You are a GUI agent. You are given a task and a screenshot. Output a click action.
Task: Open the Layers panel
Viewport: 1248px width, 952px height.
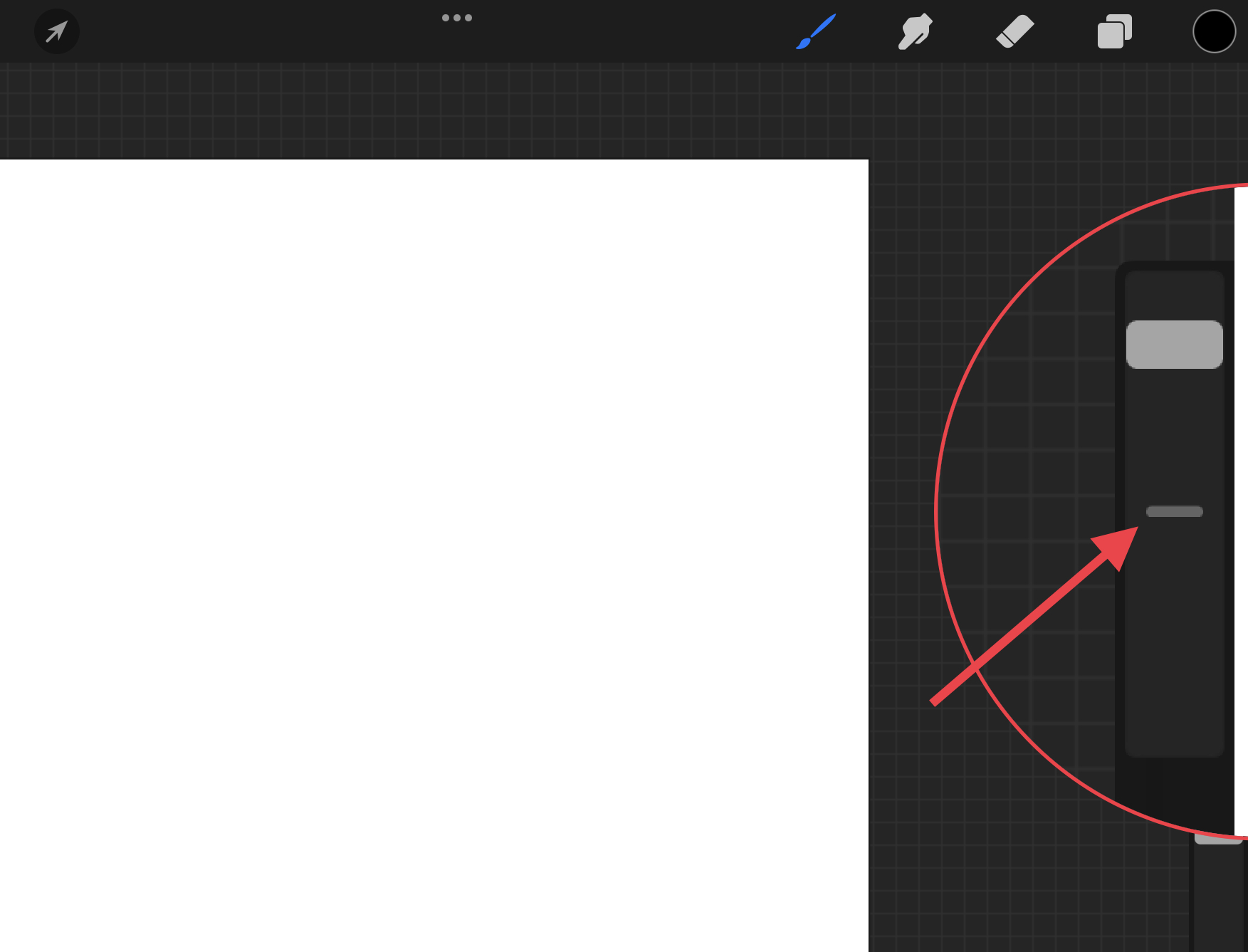click(x=1114, y=31)
